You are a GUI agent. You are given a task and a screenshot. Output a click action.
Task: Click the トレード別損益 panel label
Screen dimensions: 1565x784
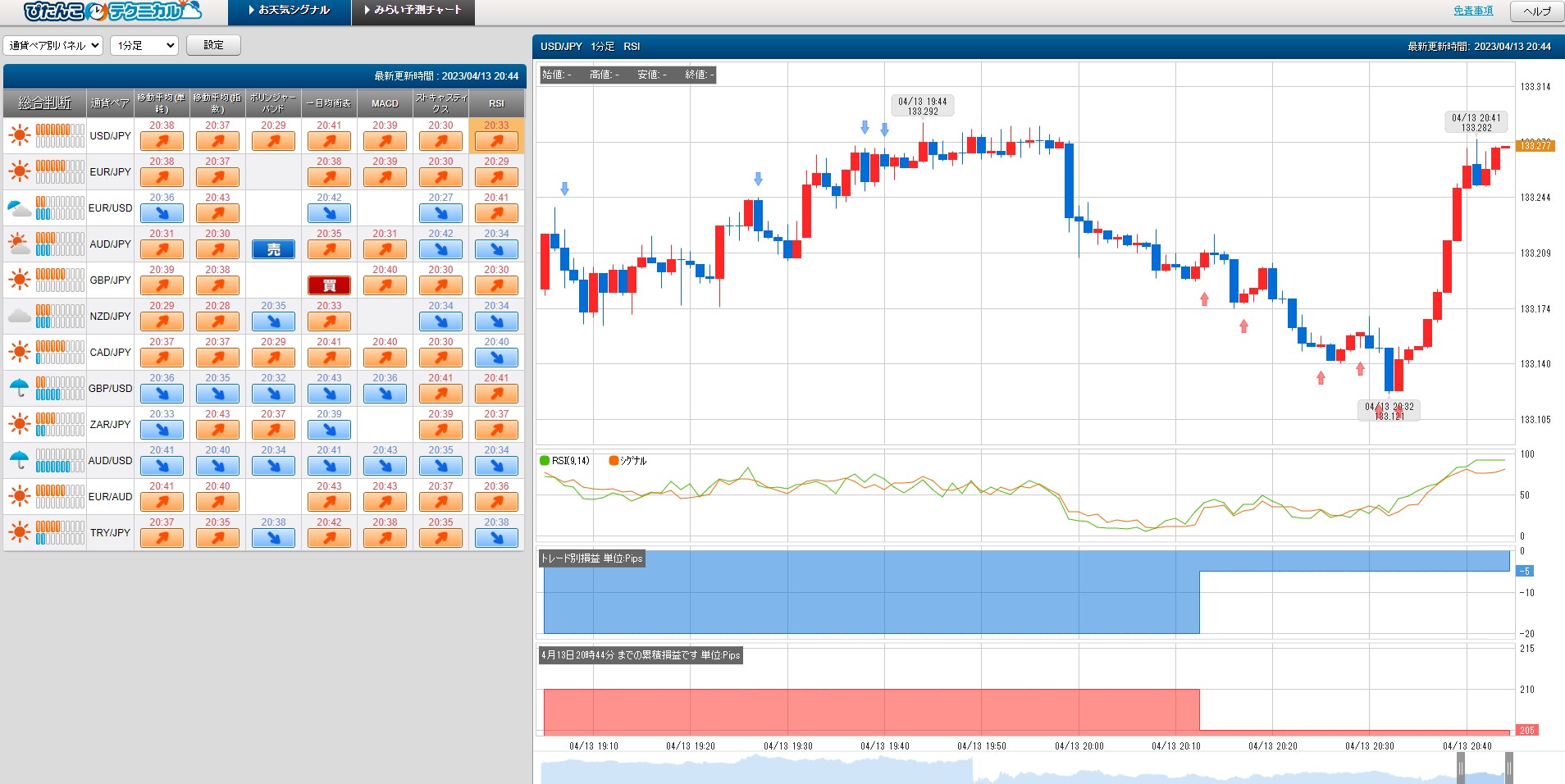591,558
